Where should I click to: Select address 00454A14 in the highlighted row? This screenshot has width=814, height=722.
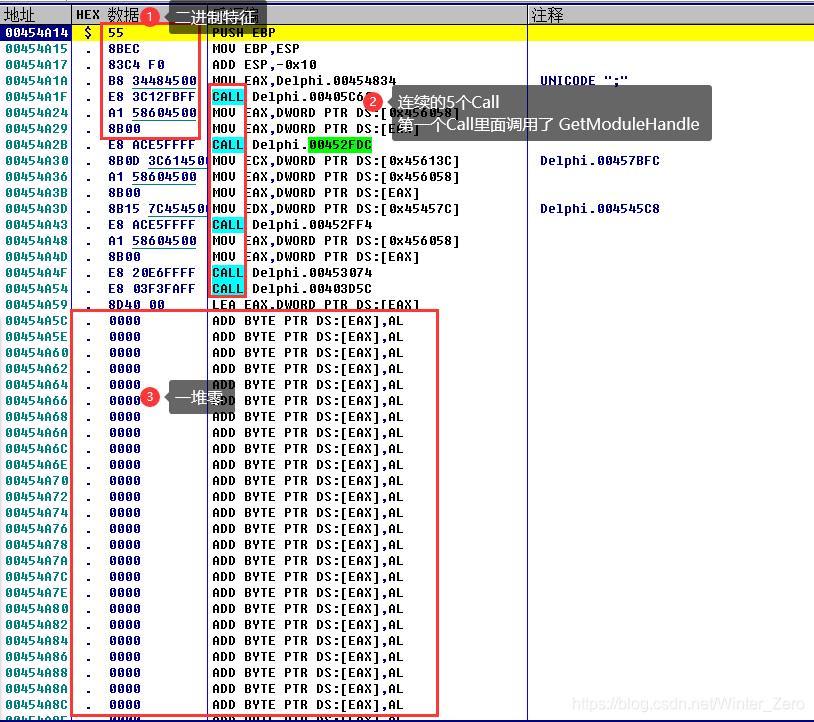tap(37, 33)
